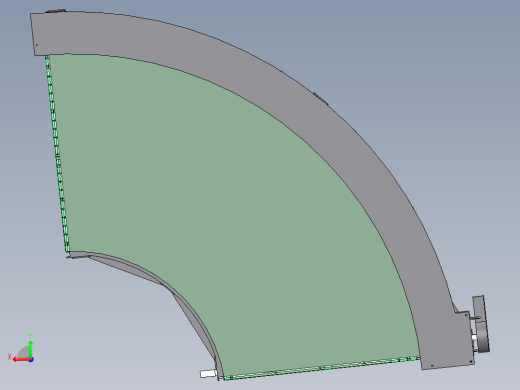Click the blue Z axis dot on the triad

(31, 360)
